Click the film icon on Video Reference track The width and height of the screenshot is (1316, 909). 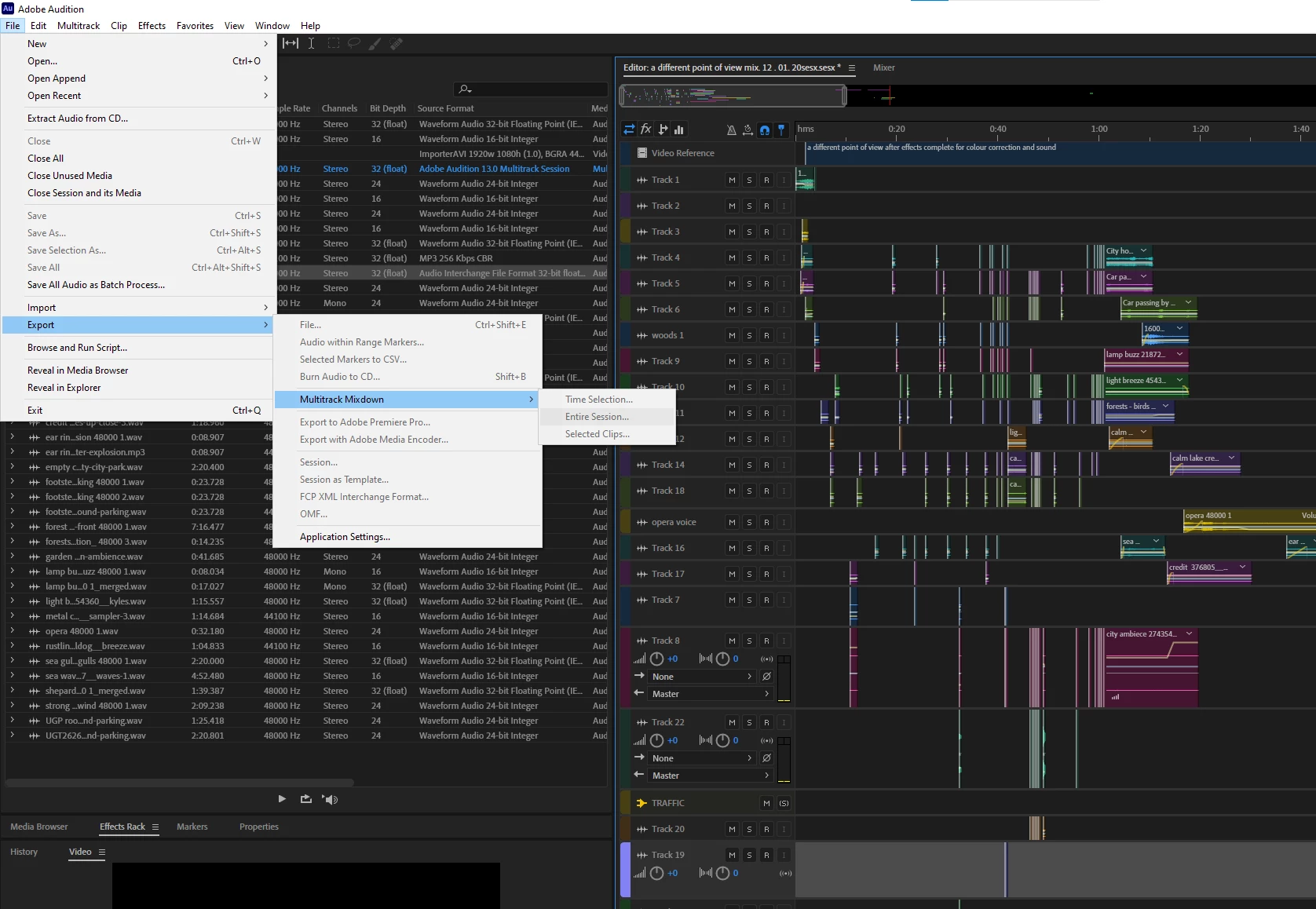642,153
